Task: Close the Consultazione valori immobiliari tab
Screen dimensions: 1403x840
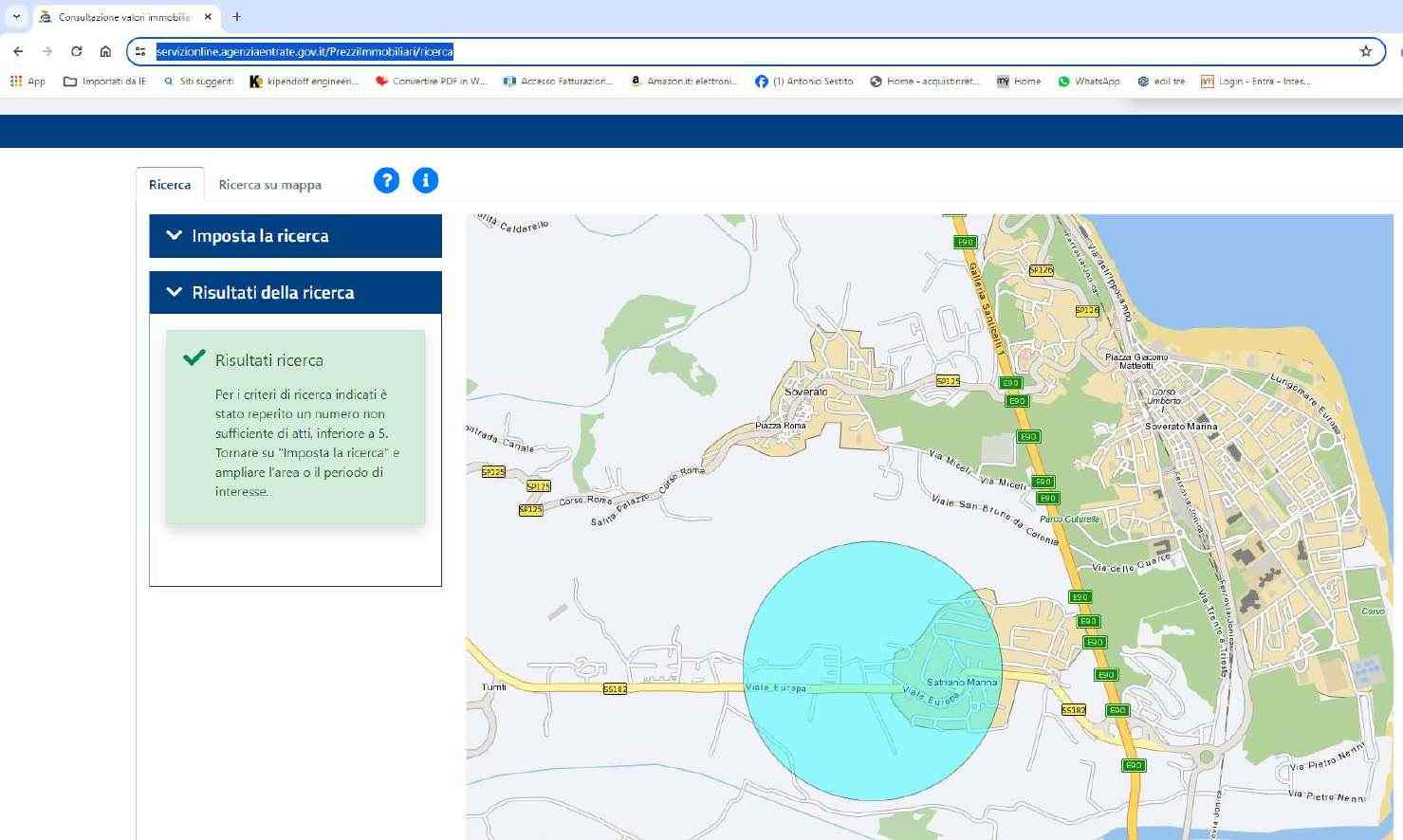Action: coord(208,16)
